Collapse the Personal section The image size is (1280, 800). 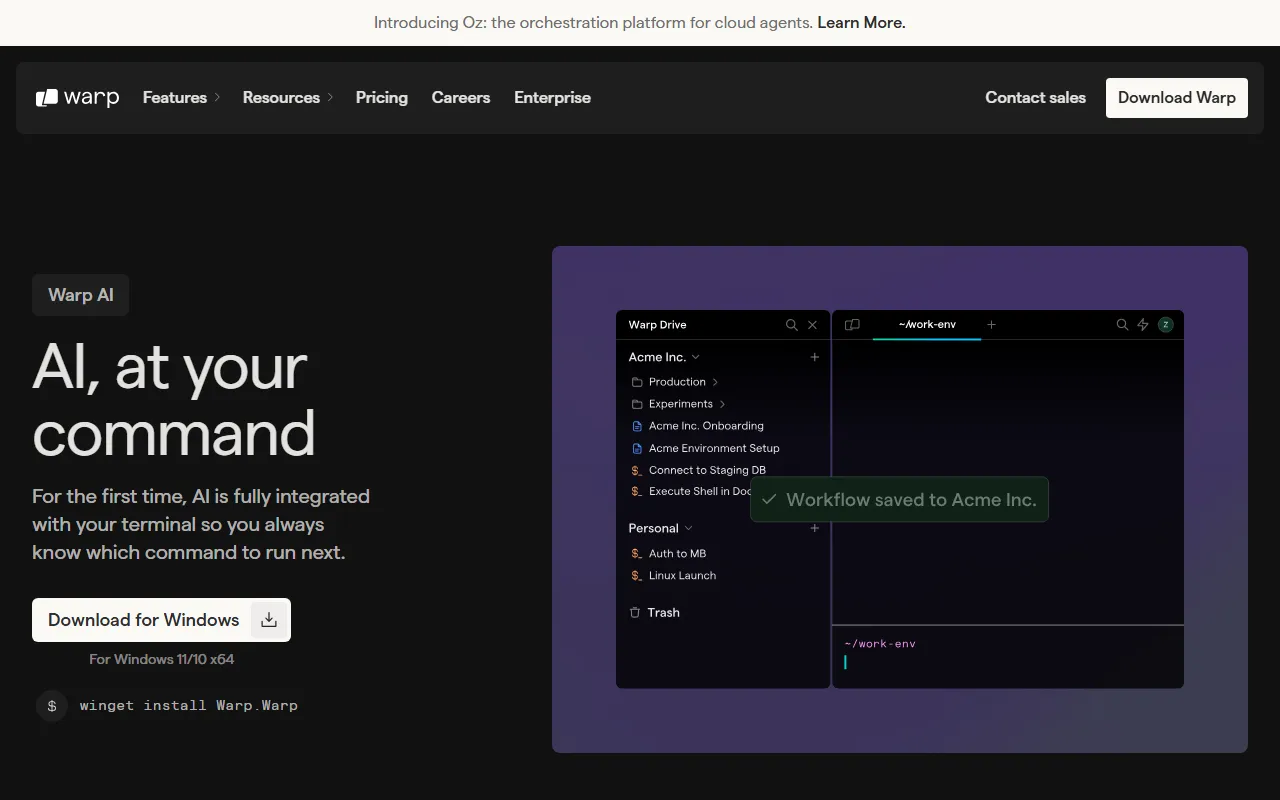click(688, 528)
